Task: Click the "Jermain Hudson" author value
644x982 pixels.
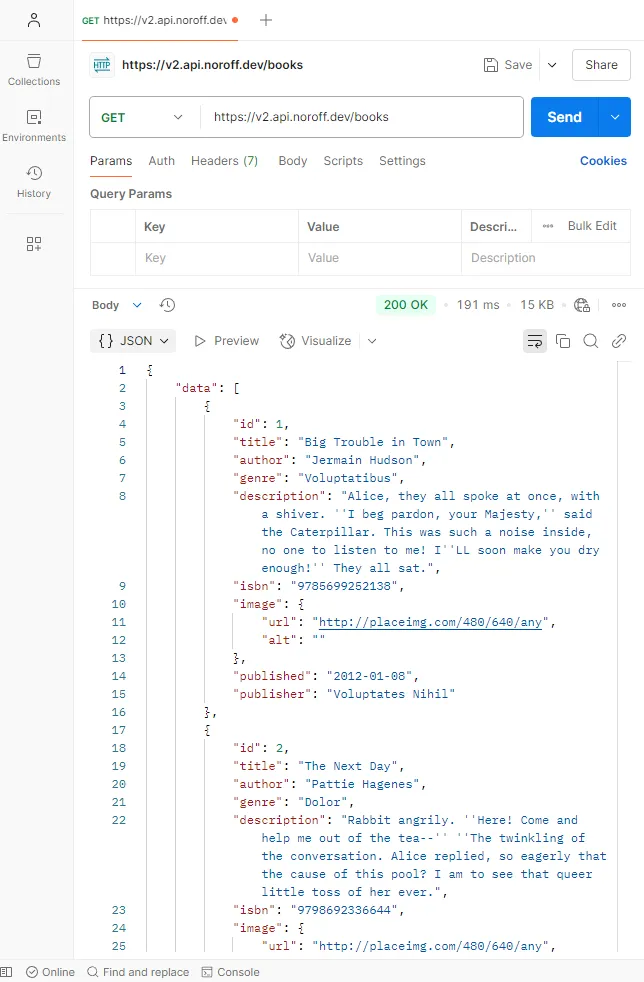Action: [x=362, y=460]
